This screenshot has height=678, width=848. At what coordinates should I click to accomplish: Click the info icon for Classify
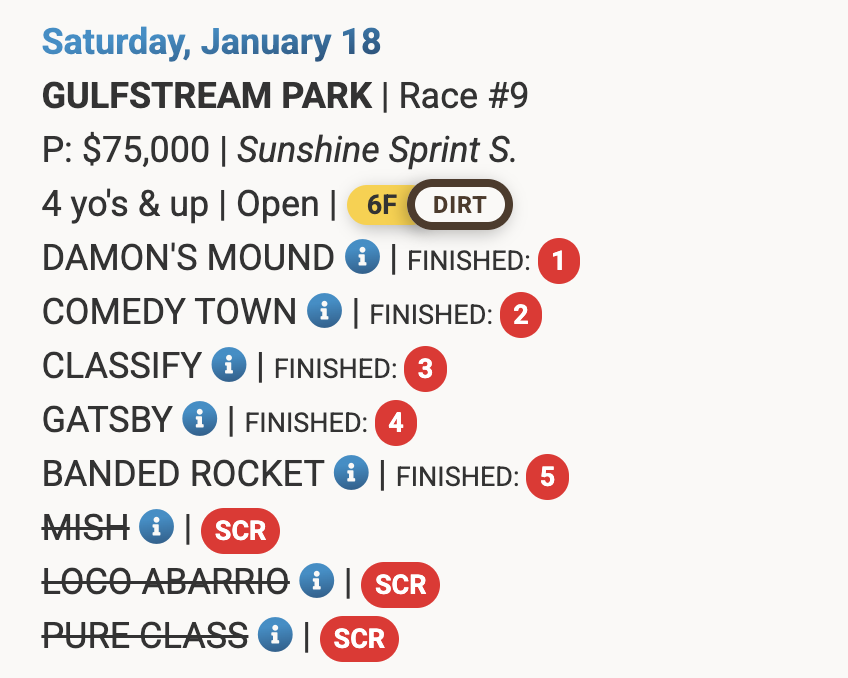coord(229,366)
